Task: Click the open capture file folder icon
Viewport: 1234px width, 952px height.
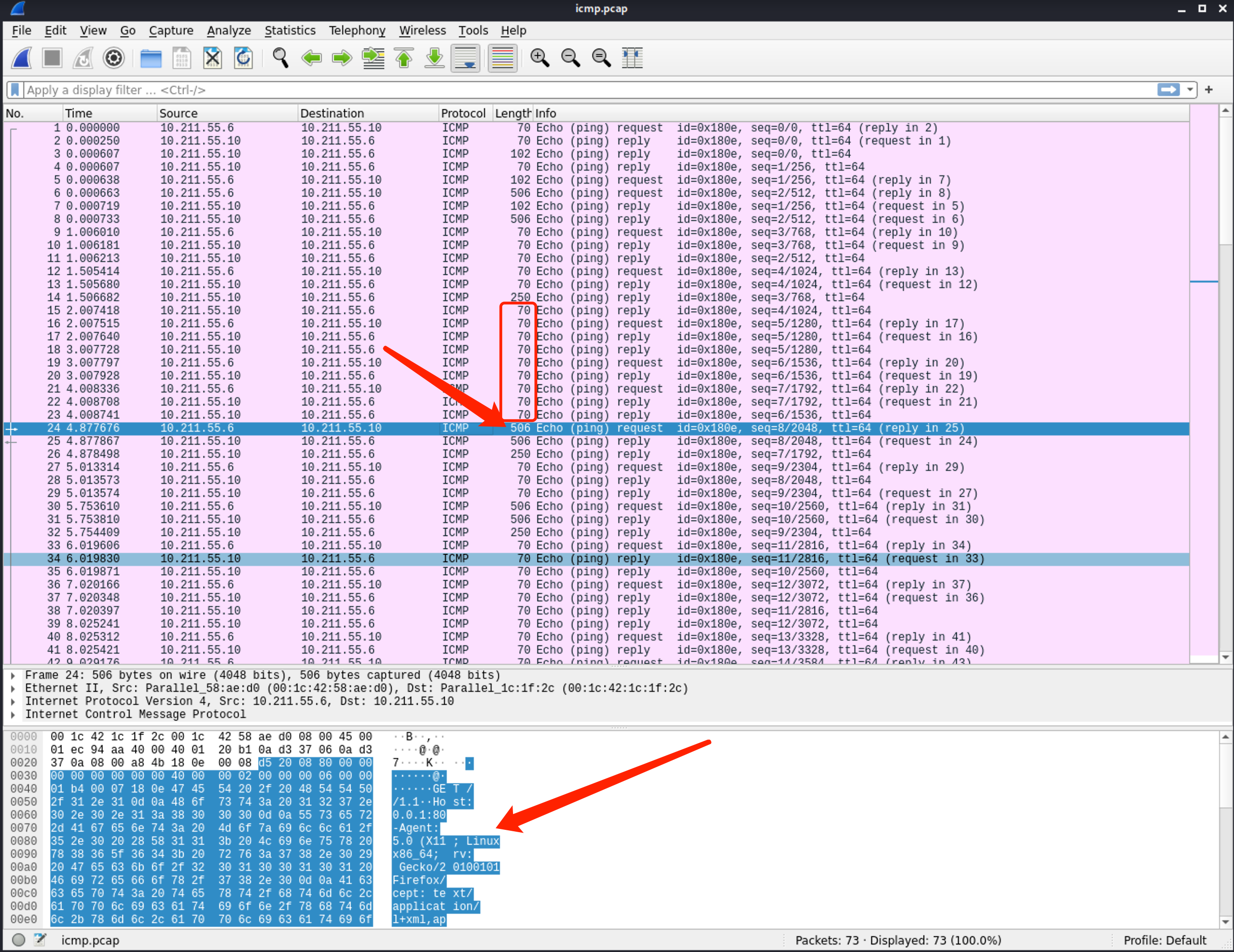Action: (x=150, y=58)
